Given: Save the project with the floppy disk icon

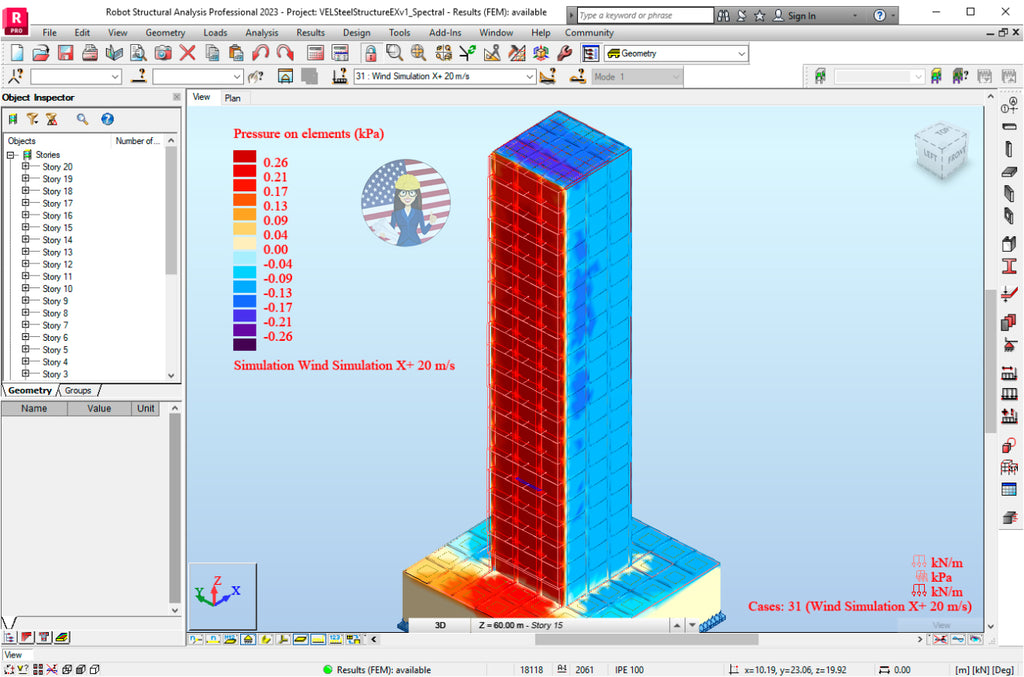Looking at the screenshot, I should tap(65, 53).
